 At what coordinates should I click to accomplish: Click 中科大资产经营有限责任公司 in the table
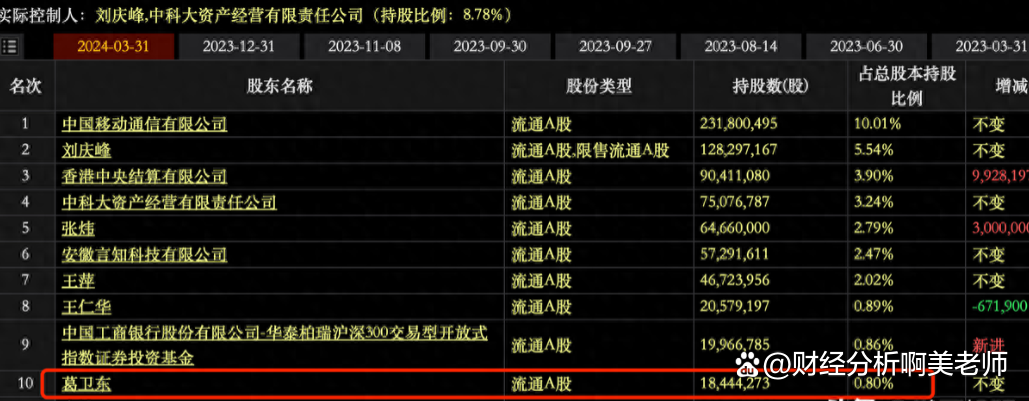pos(169,202)
